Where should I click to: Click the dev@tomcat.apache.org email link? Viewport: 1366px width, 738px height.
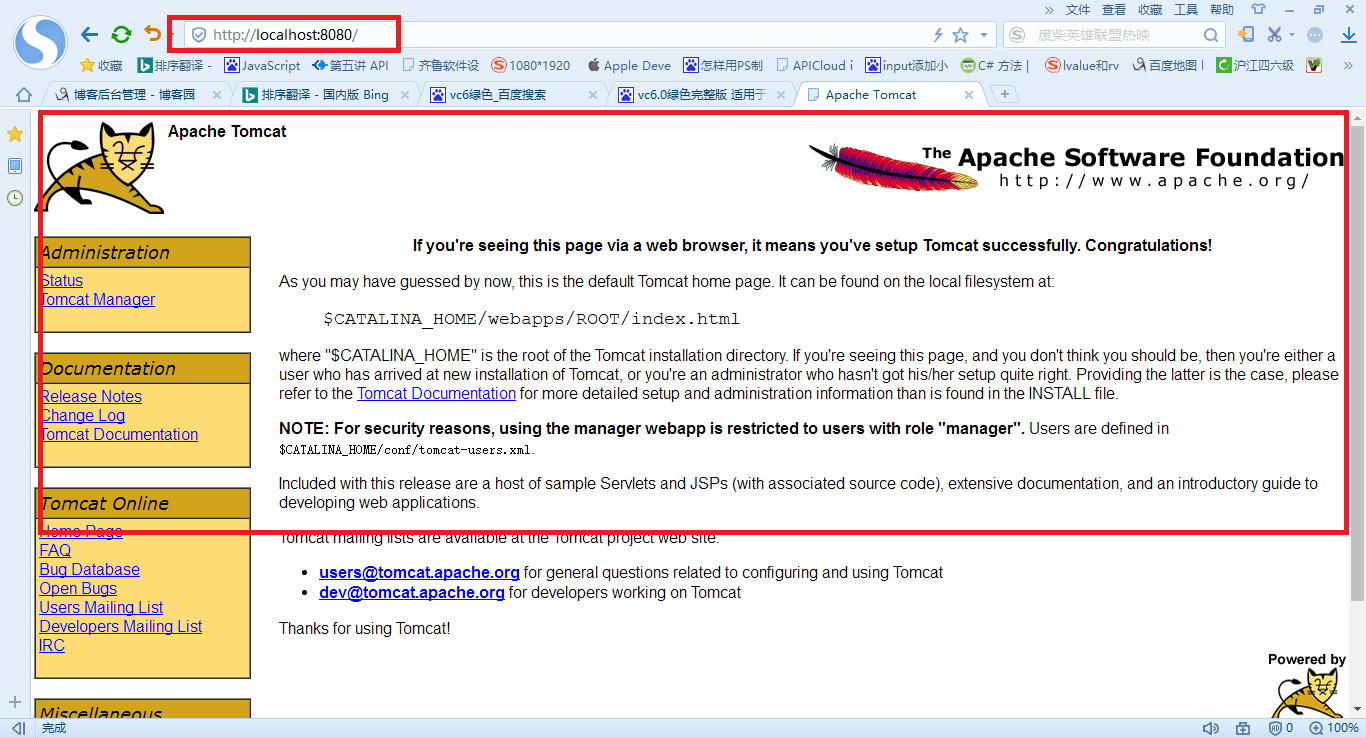click(x=412, y=593)
